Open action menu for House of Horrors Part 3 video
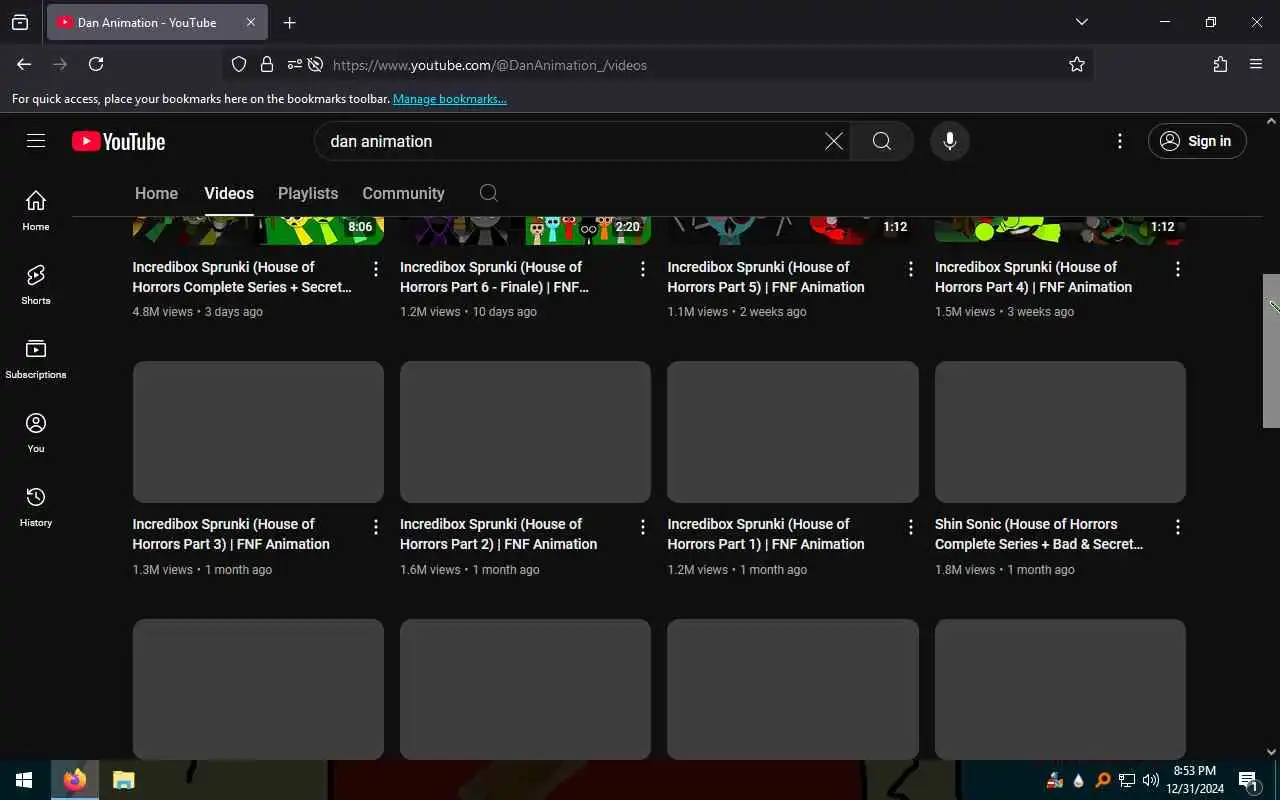Screen dimensions: 1280x800 376,526
